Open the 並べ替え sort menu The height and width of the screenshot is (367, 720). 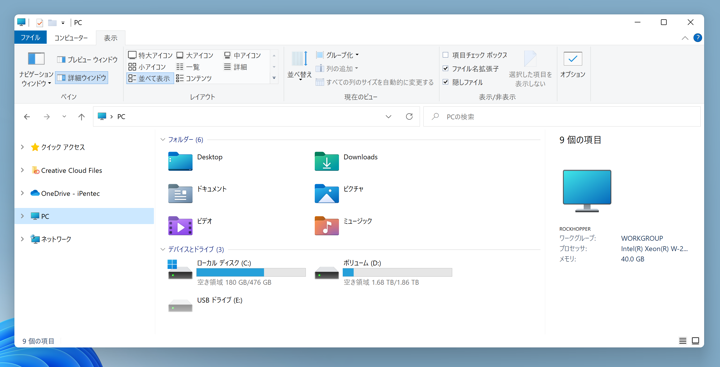(x=299, y=67)
